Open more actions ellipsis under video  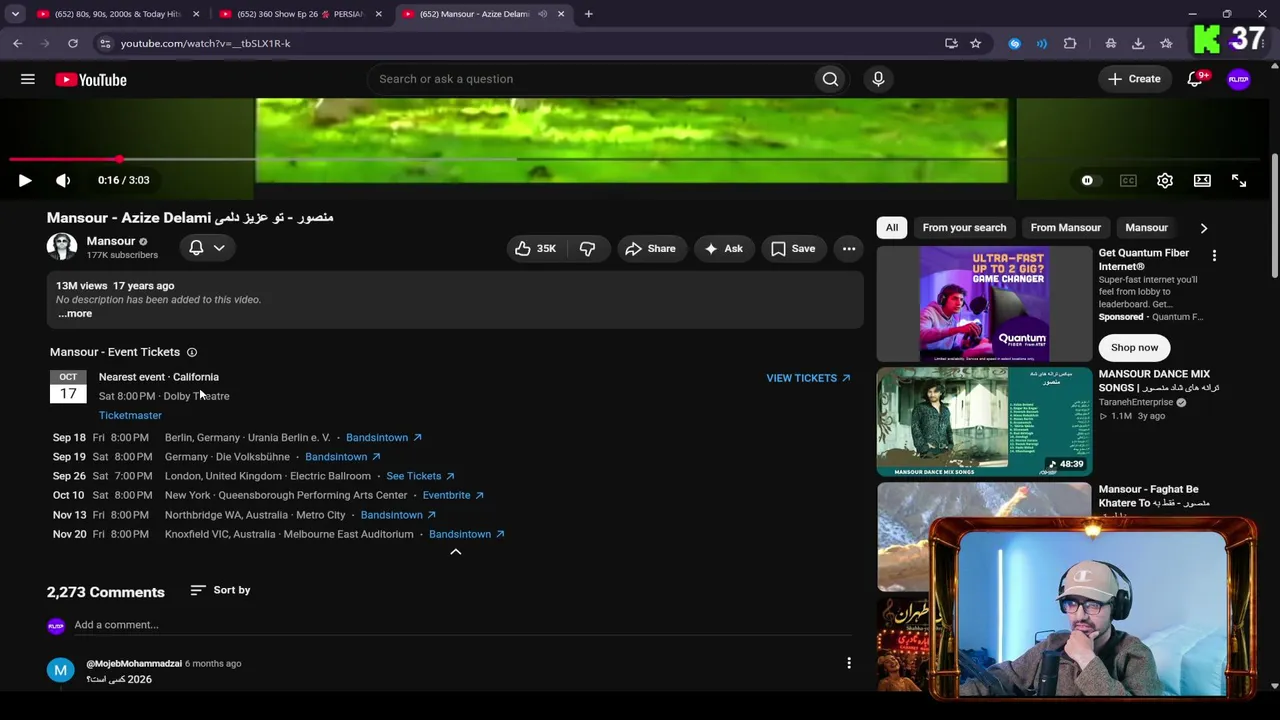(849, 249)
